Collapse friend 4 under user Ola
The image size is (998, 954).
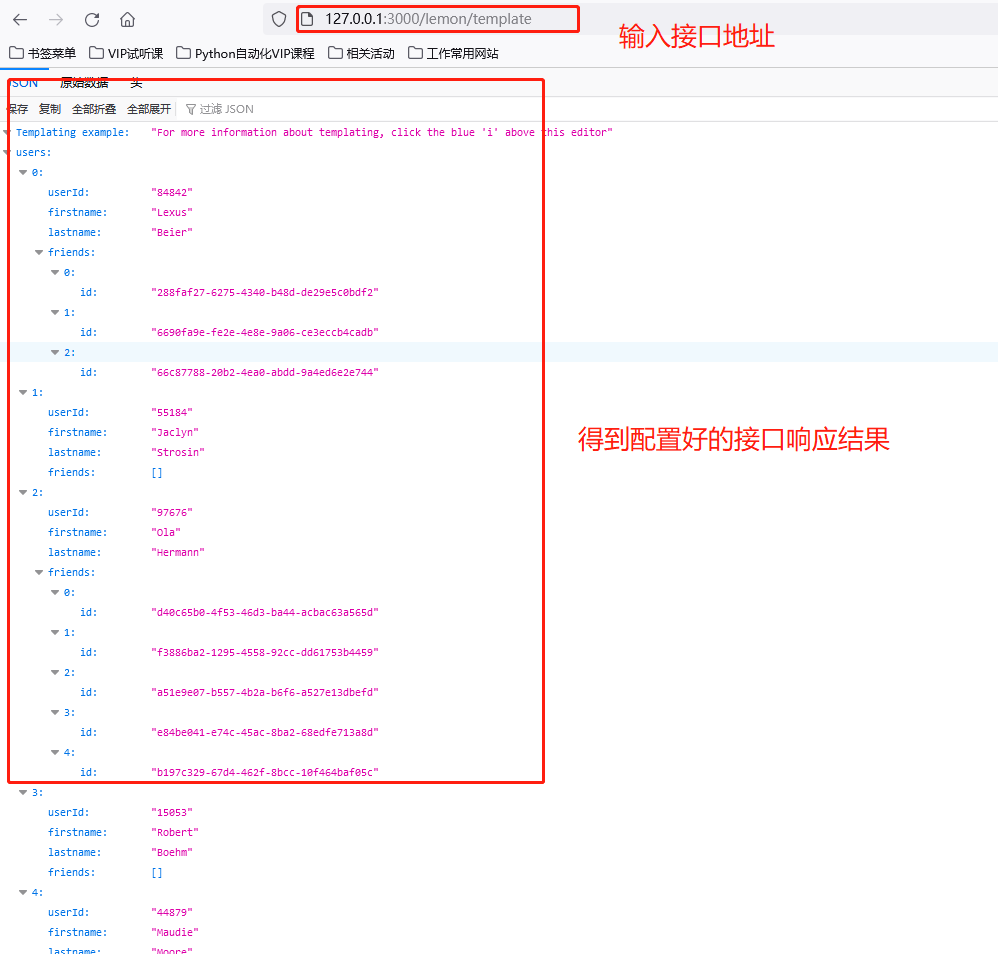point(55,753)
